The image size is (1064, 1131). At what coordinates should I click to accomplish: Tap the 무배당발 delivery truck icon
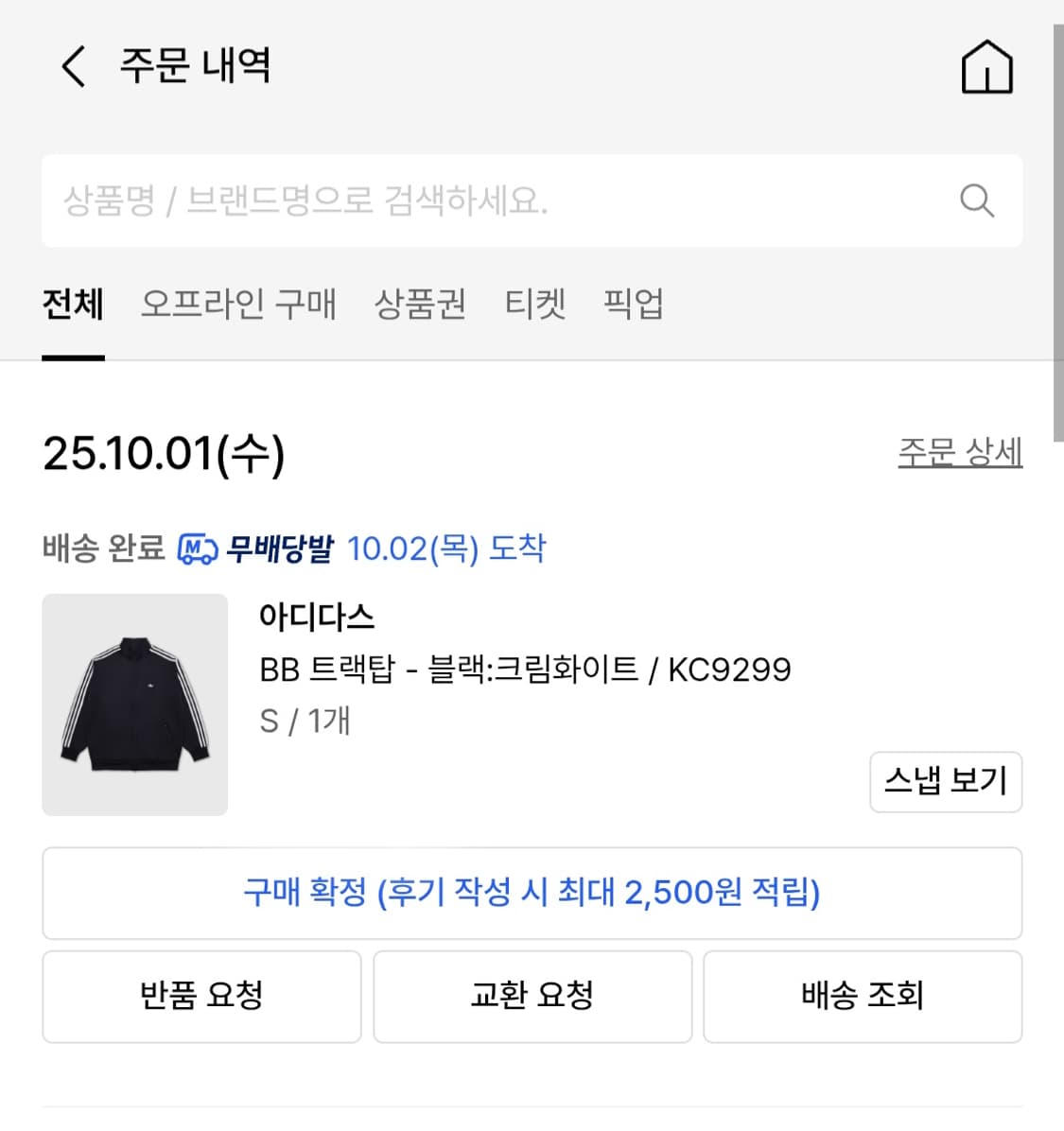pos(197,548)
